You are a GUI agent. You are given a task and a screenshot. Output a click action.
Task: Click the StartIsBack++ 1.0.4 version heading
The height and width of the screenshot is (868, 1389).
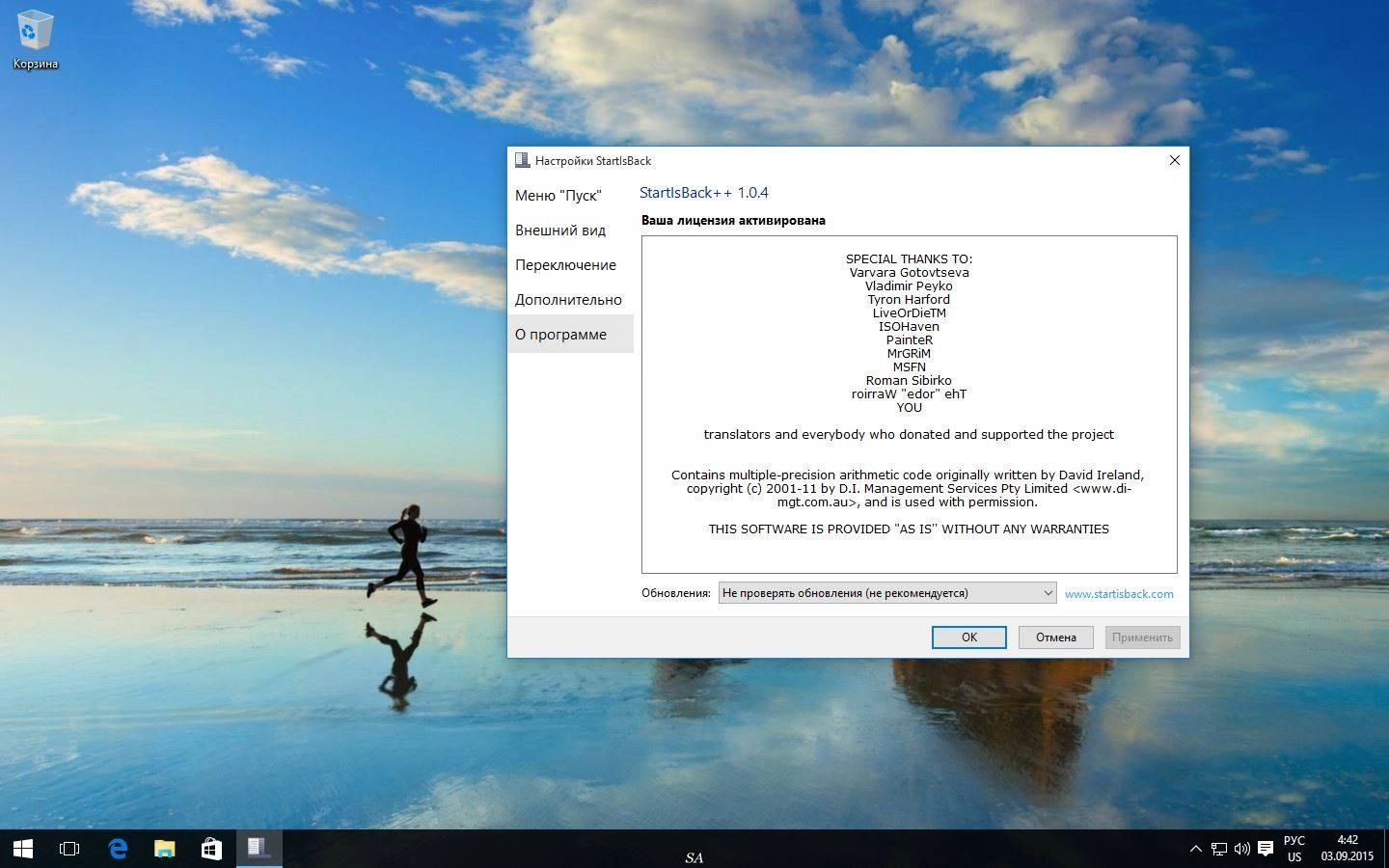coord(704,193)
